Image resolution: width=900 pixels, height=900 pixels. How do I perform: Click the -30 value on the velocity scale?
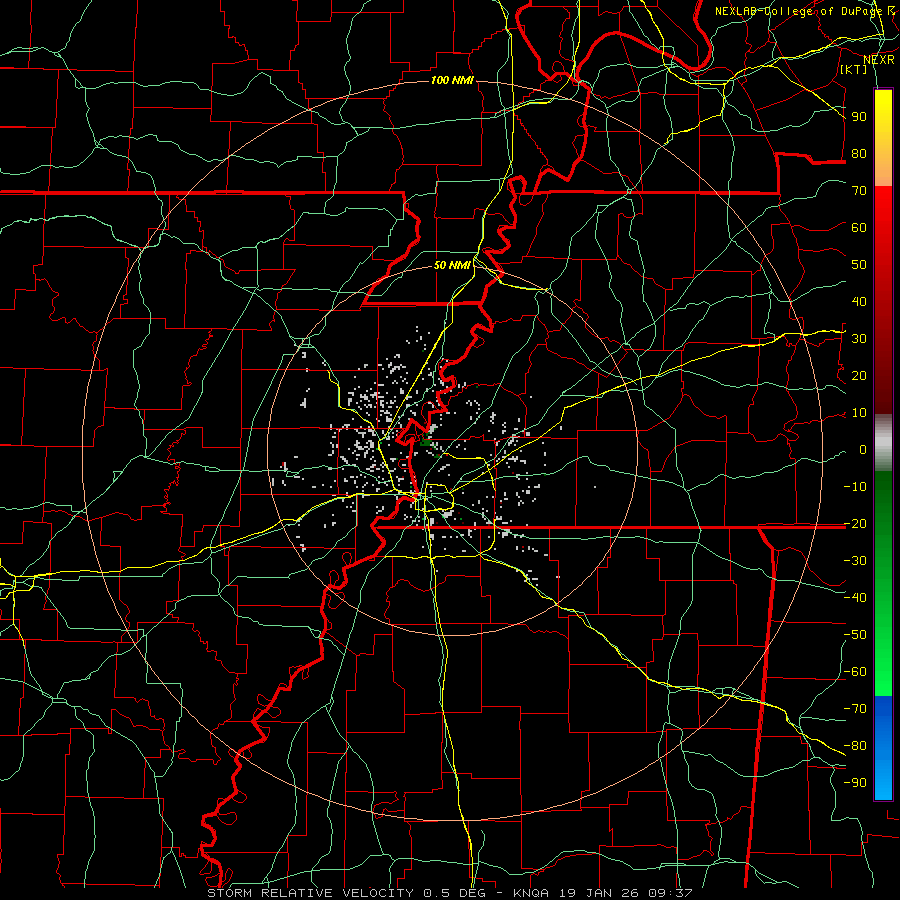[x=855, y=561]
